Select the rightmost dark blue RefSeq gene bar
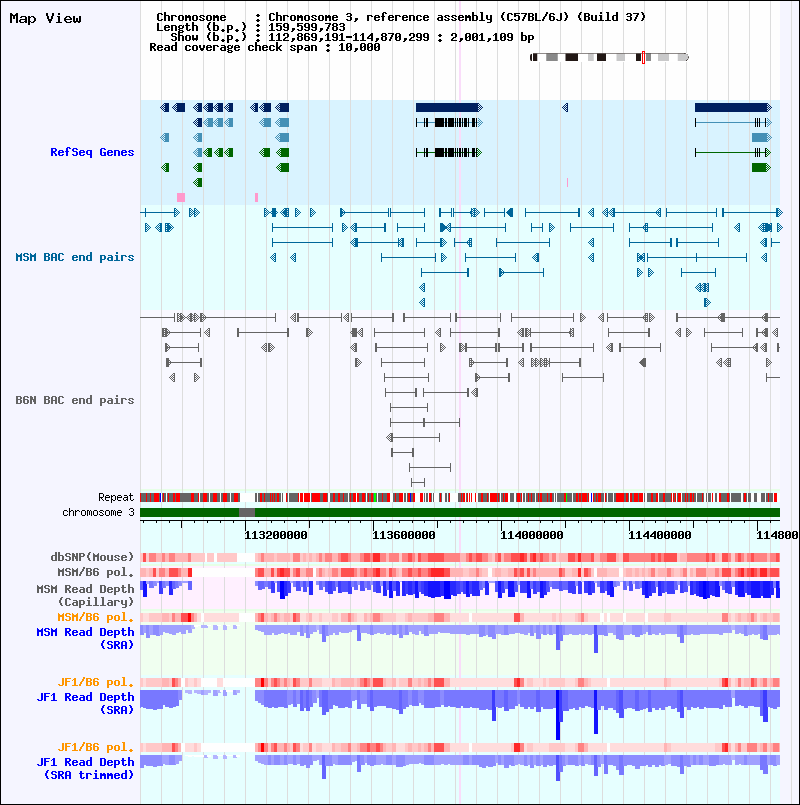This screenshot has width=800, height=805. (733, 107)
